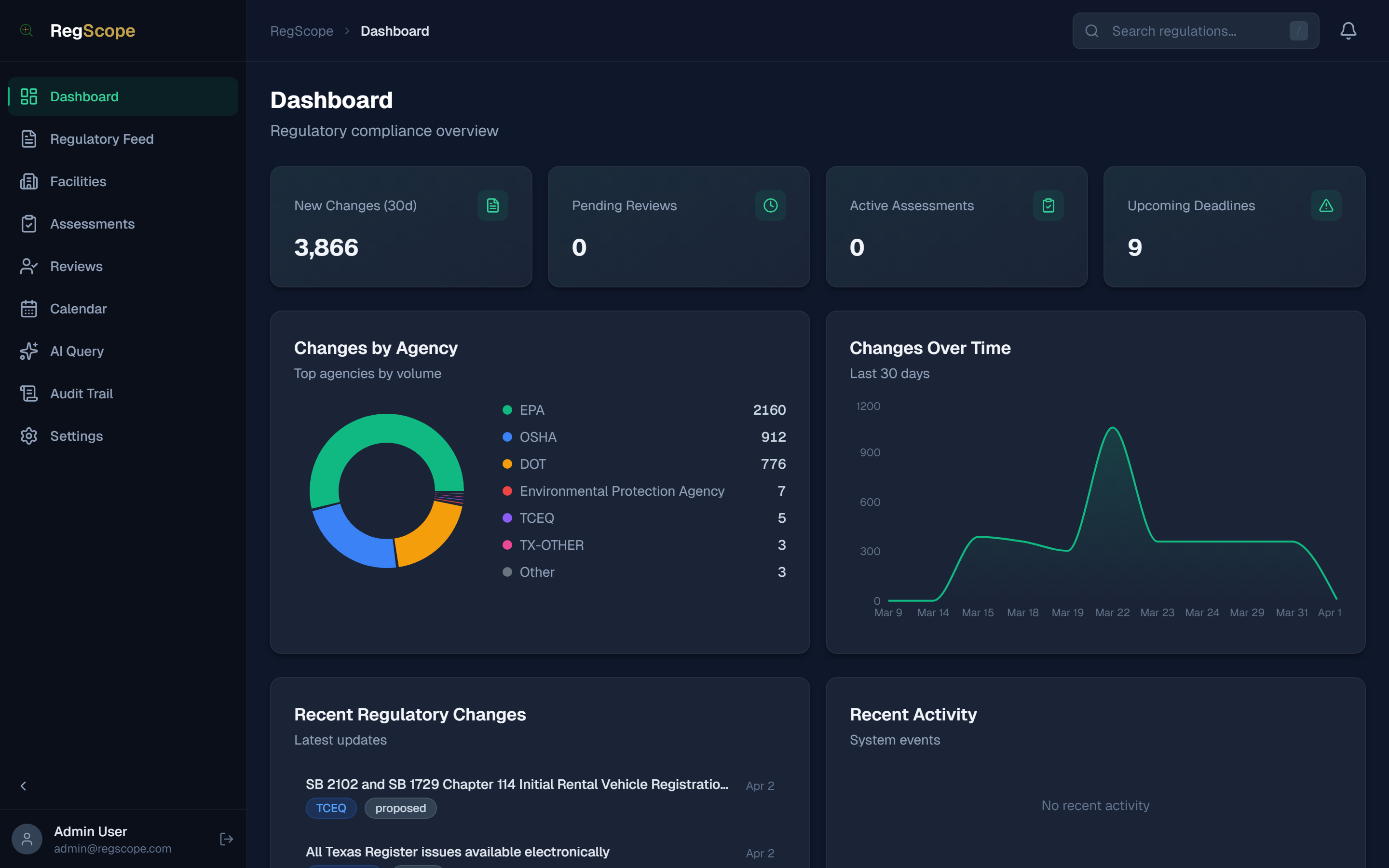Navigate back via the RegScope breadcrumb
Viewport: 1389px width, 868px height.
click(x=302, y=30)
